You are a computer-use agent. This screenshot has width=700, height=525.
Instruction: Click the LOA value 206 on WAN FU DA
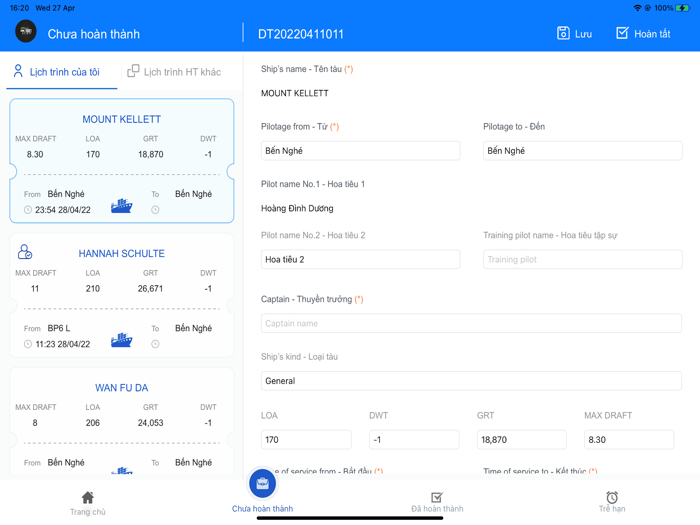(93, 423)
